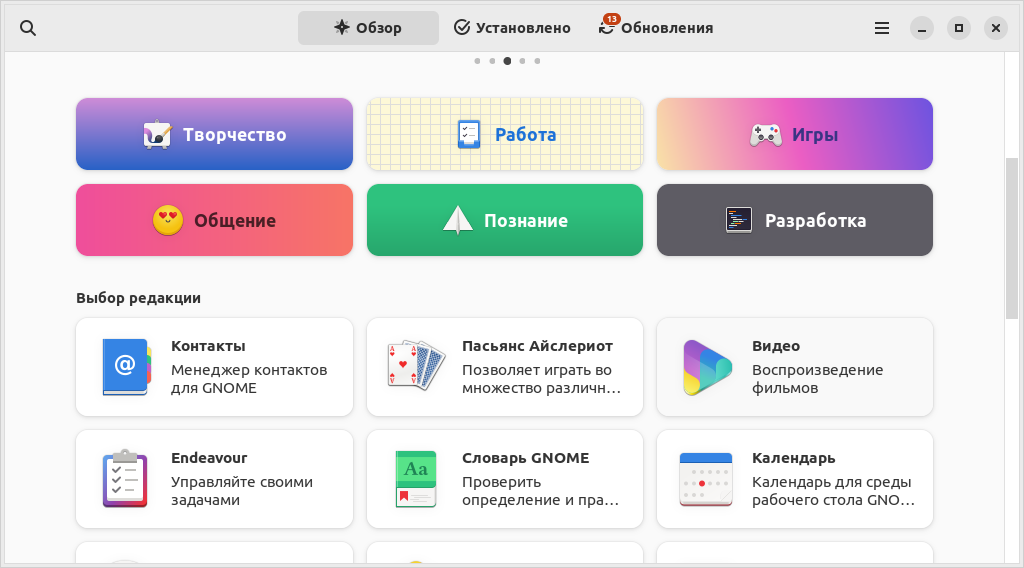Open the Словарь GNOME app title
This screenshot has width=1024, height=568.
coord(526,458)
